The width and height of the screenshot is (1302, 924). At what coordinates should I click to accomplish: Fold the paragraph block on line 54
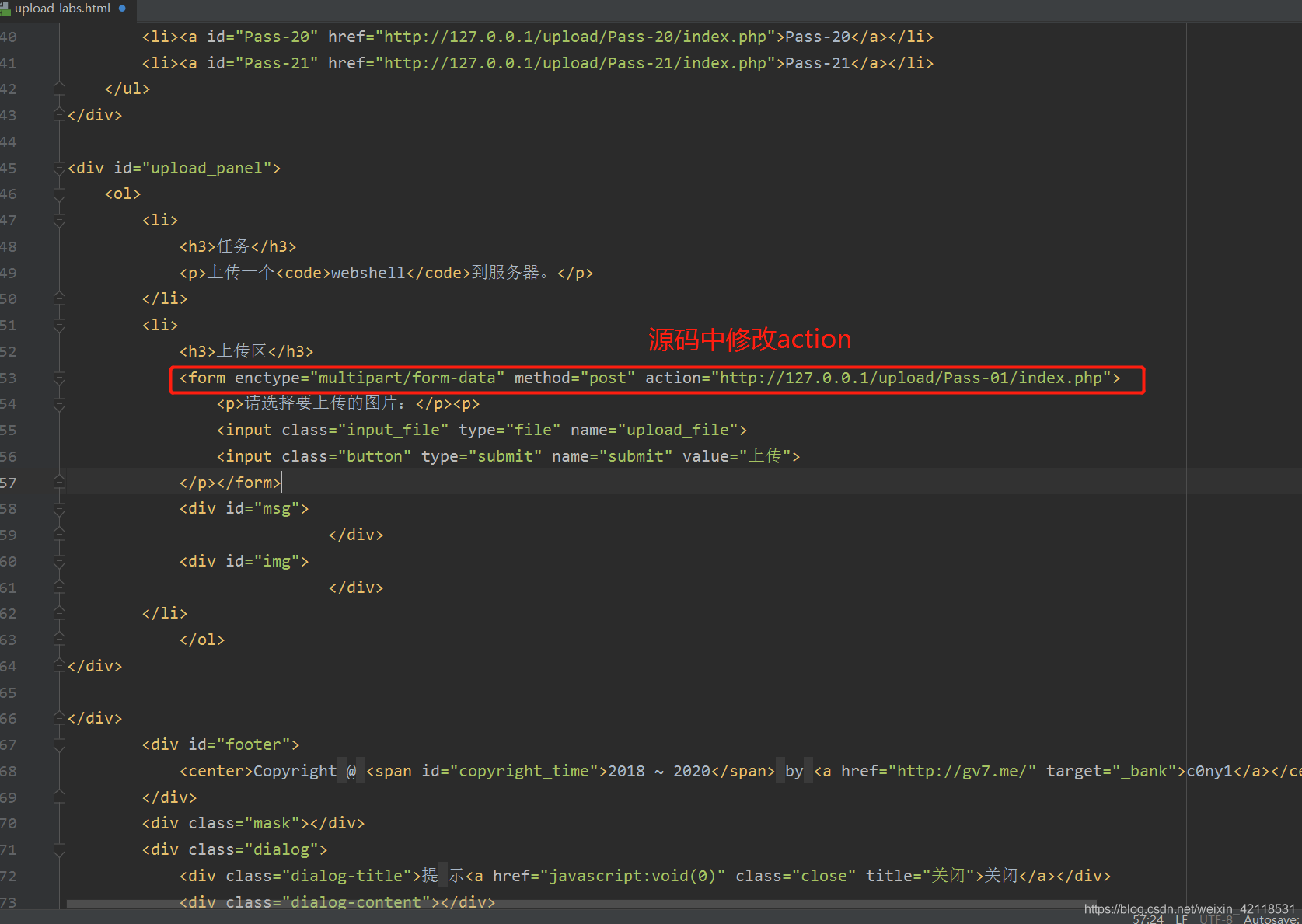pyautogui.click(x=59, y=403)
